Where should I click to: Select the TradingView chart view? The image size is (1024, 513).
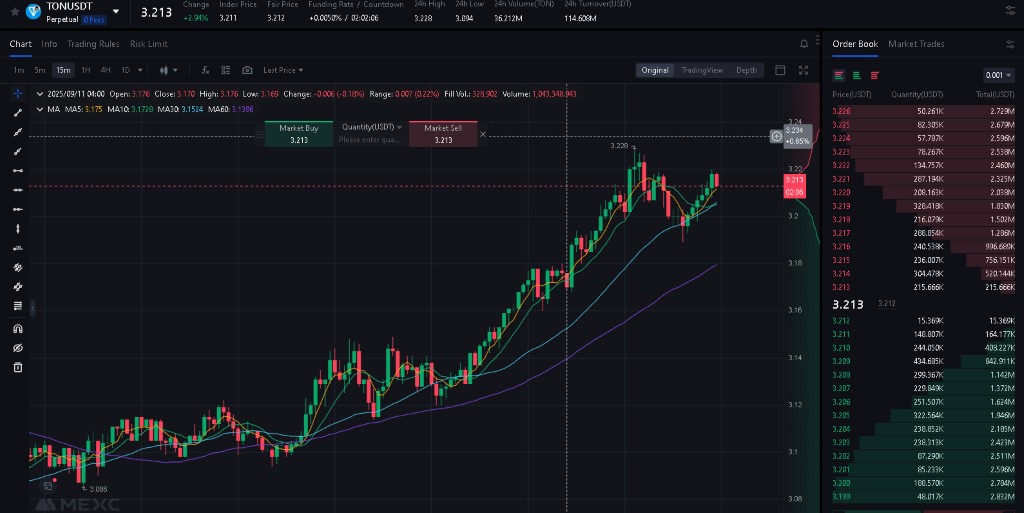pyautogui.click(x=702, y=70)
